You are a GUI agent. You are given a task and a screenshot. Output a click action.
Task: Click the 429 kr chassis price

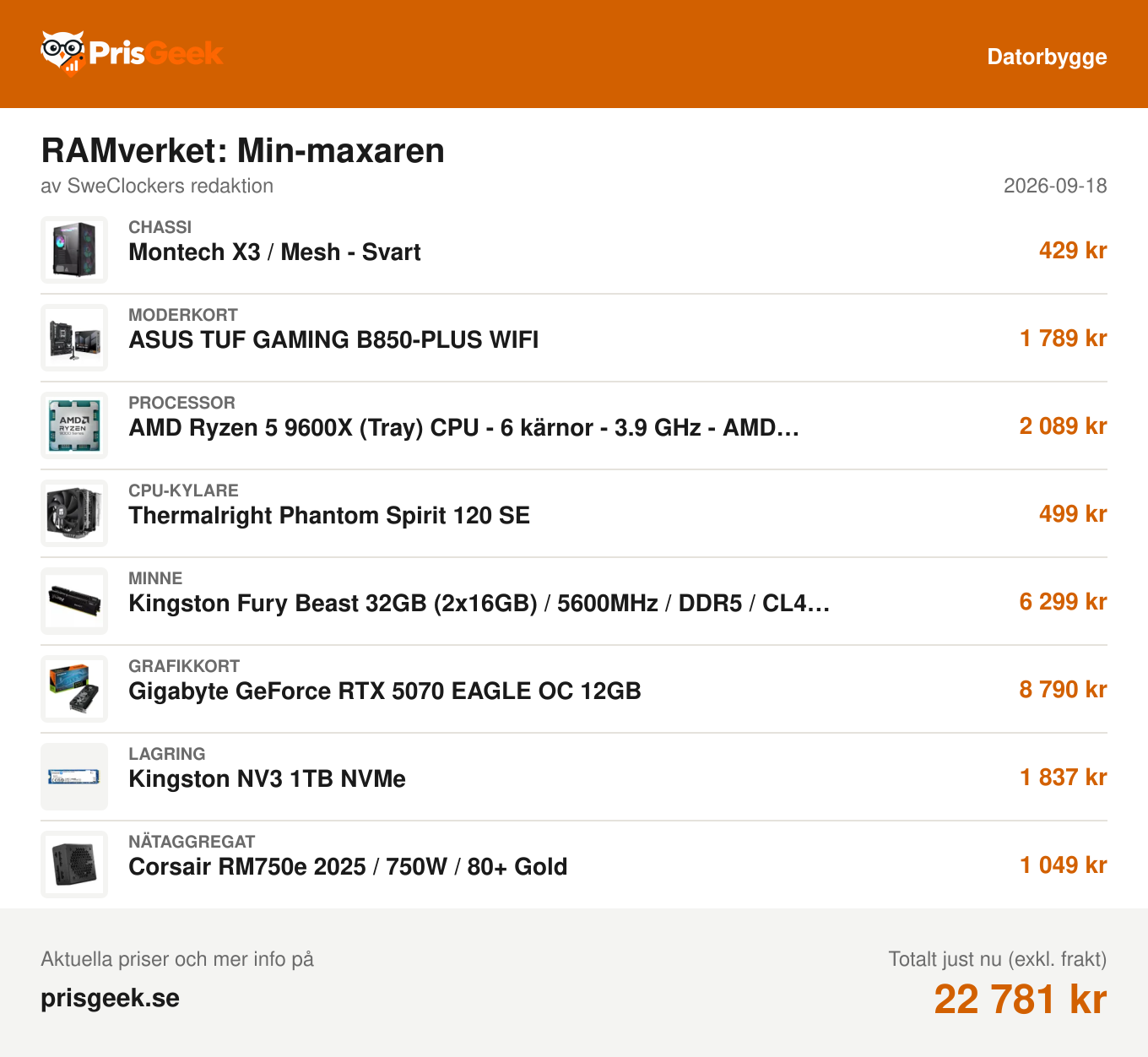tap(1073, 251)
